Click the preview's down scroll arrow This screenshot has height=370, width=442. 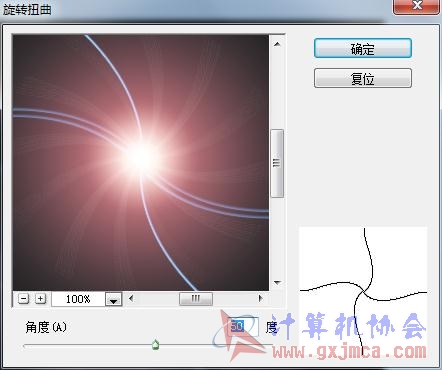click(277, 283)
